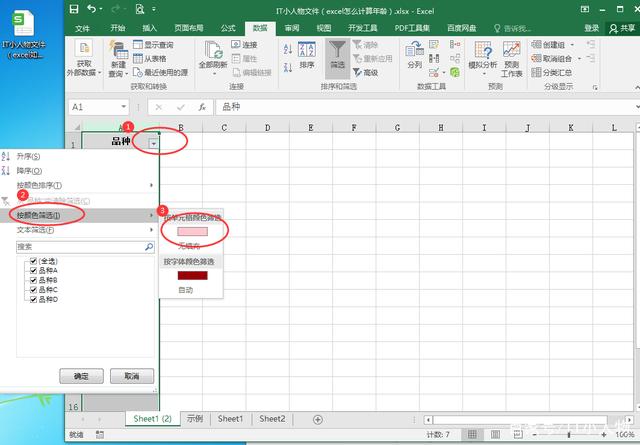This screenshot has height=445, width=640.
Task: Click 重新应用 in the sort and filter group
Action: 373,58
